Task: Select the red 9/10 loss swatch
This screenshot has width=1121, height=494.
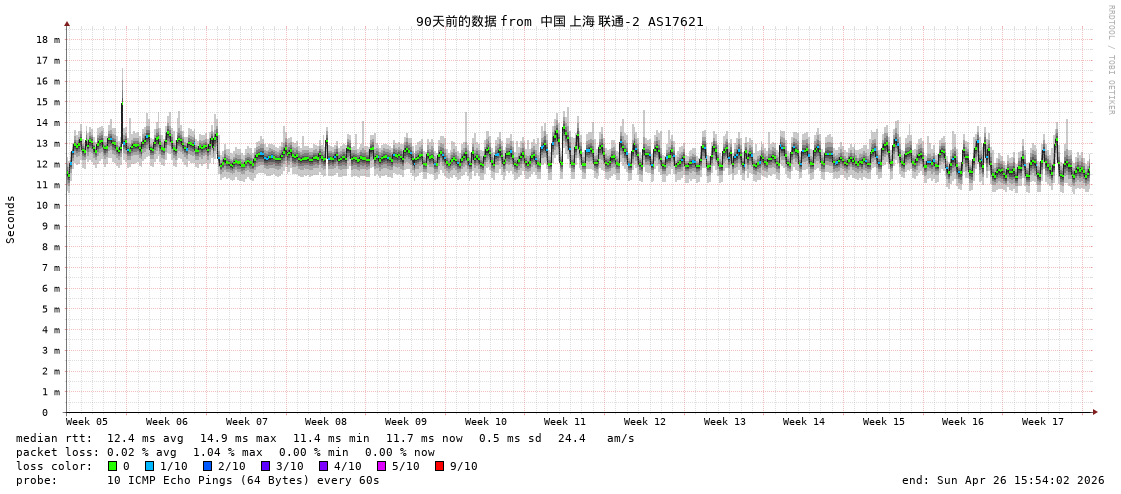Action: [439, 466]
